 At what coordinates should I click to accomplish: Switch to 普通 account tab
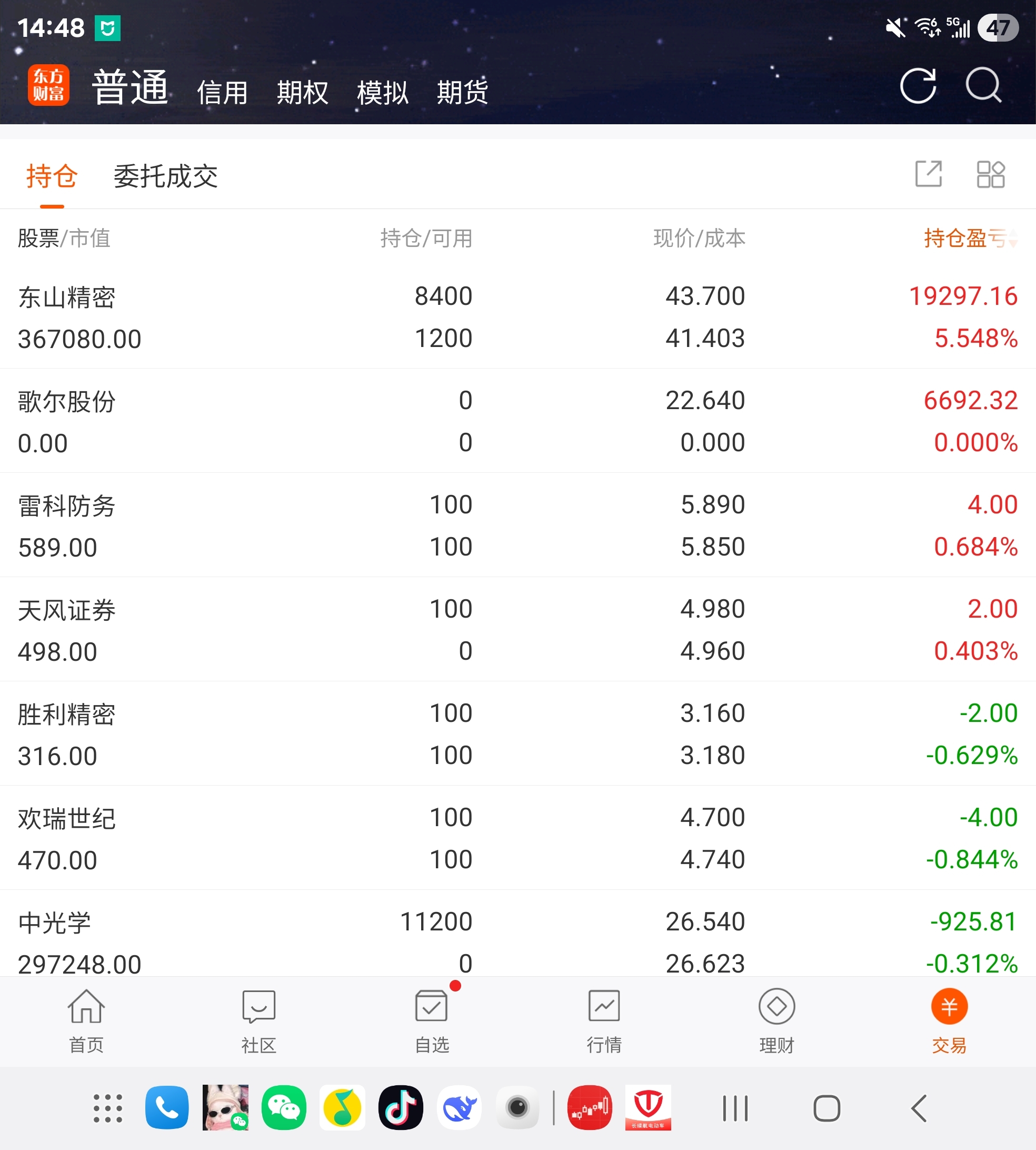[x=131, y=87]
